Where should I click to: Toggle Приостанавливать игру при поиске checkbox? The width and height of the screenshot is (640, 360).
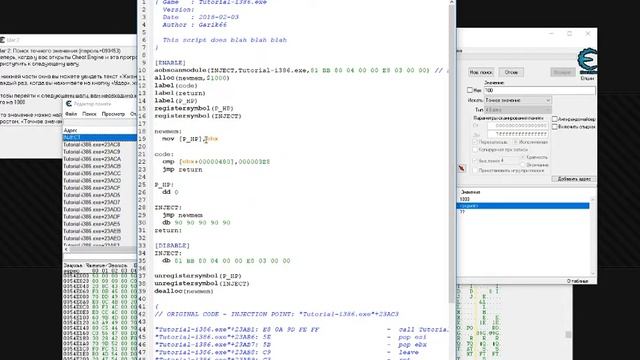click(475, 171)
